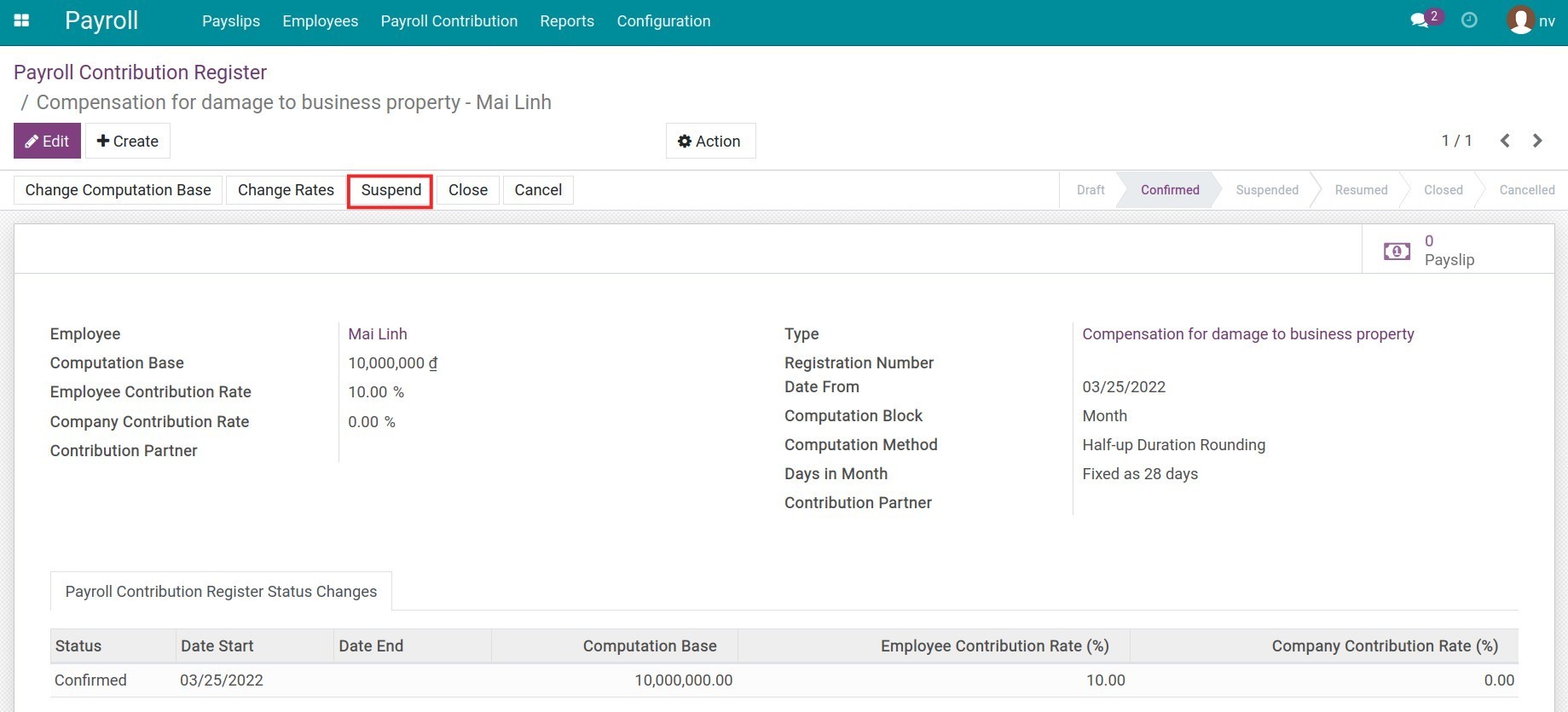Click the user avatar picture
The height and width of the screenshot is (712, 1568).
pos(1520,20)
